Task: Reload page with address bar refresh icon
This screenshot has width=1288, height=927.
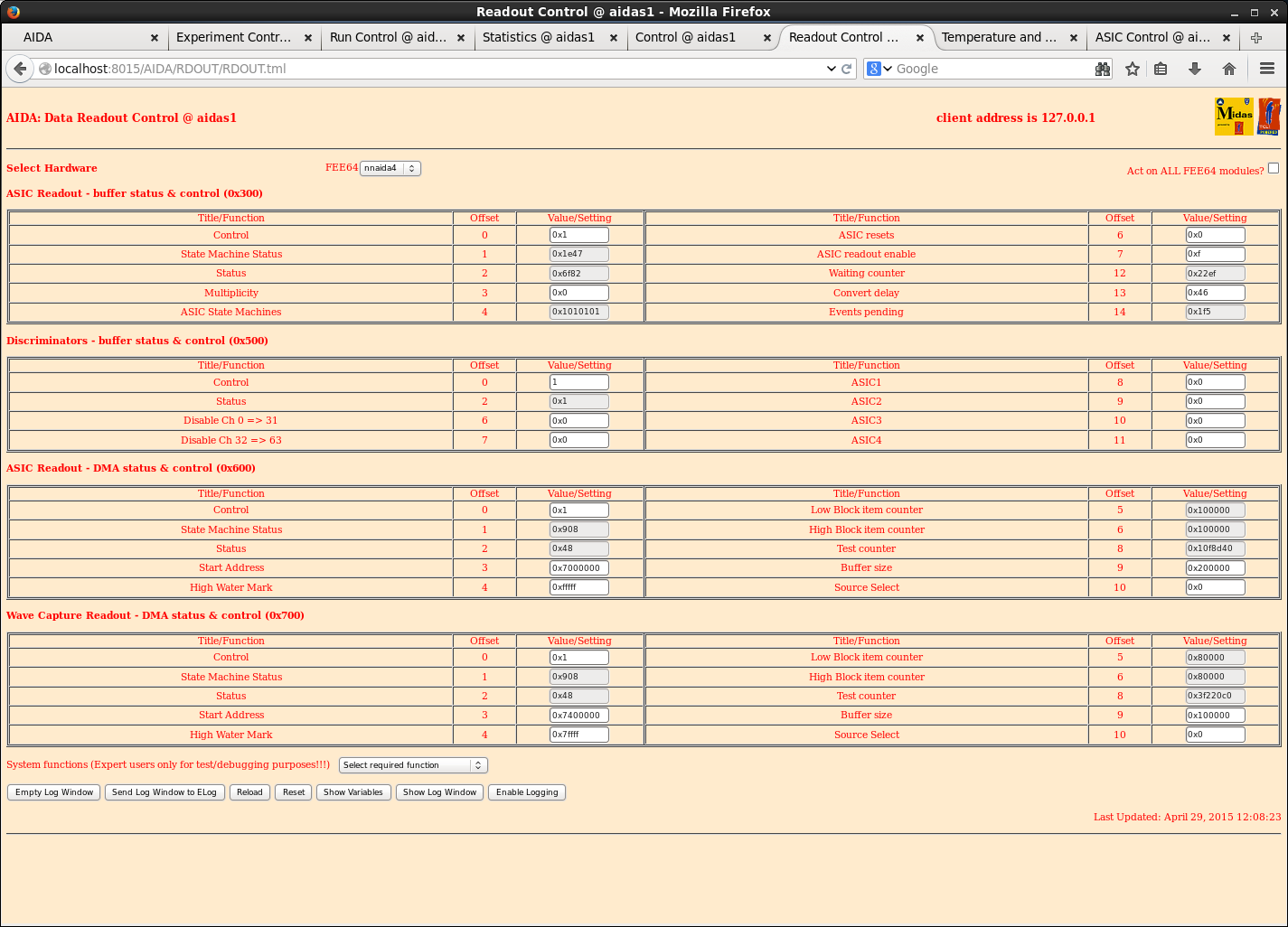Action: tap(847, 69)
